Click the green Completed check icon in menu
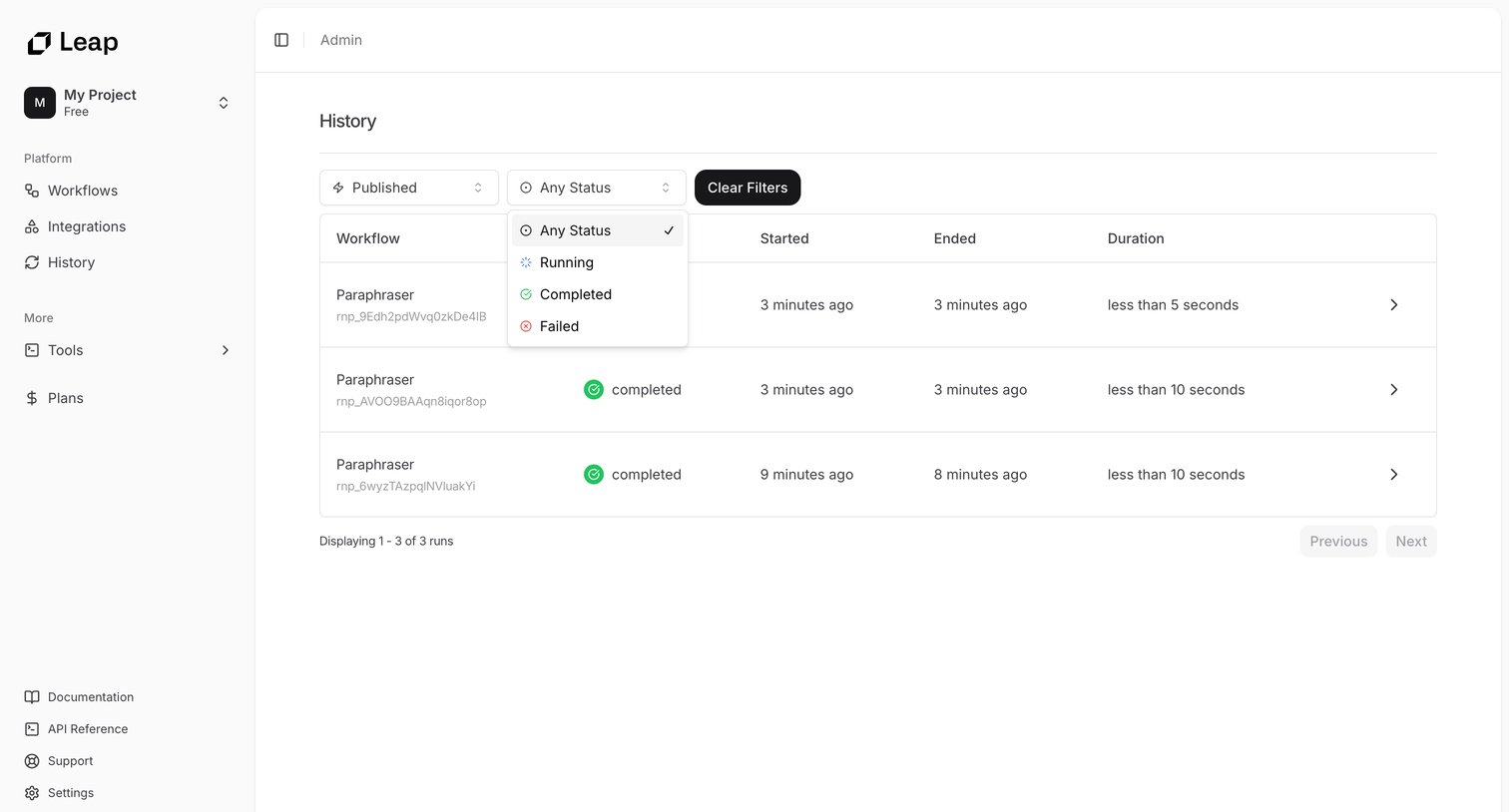1509x812 pixels. (526, 294)
